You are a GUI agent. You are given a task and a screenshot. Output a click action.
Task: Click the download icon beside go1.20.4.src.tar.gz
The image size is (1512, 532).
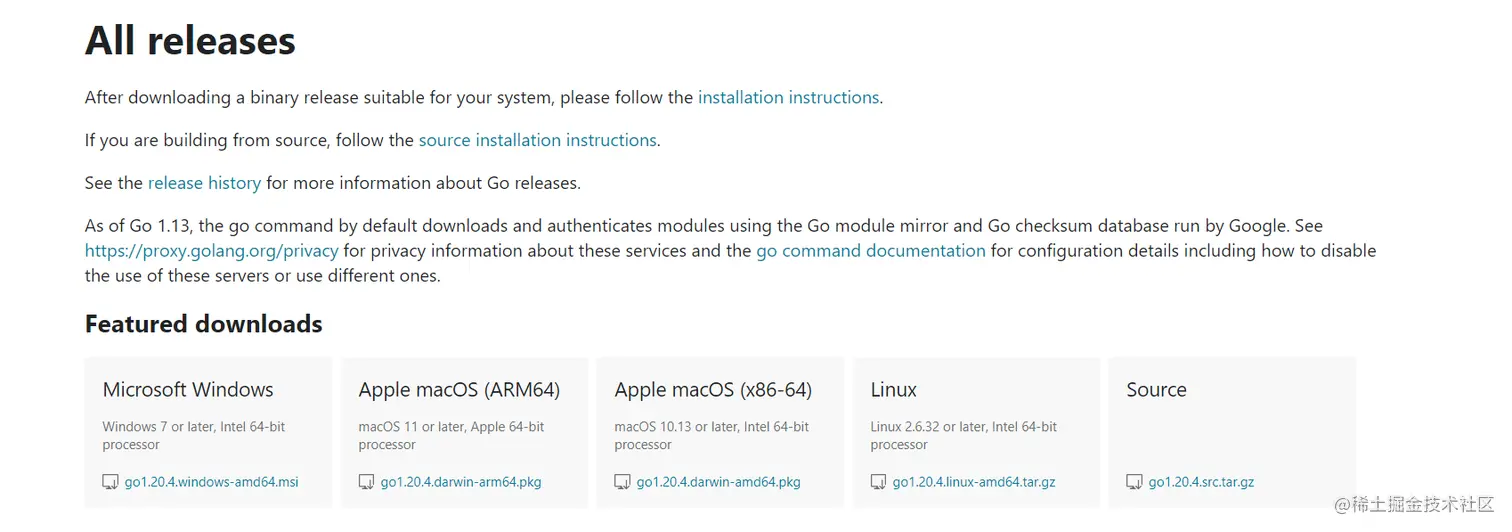[1134, 482]
